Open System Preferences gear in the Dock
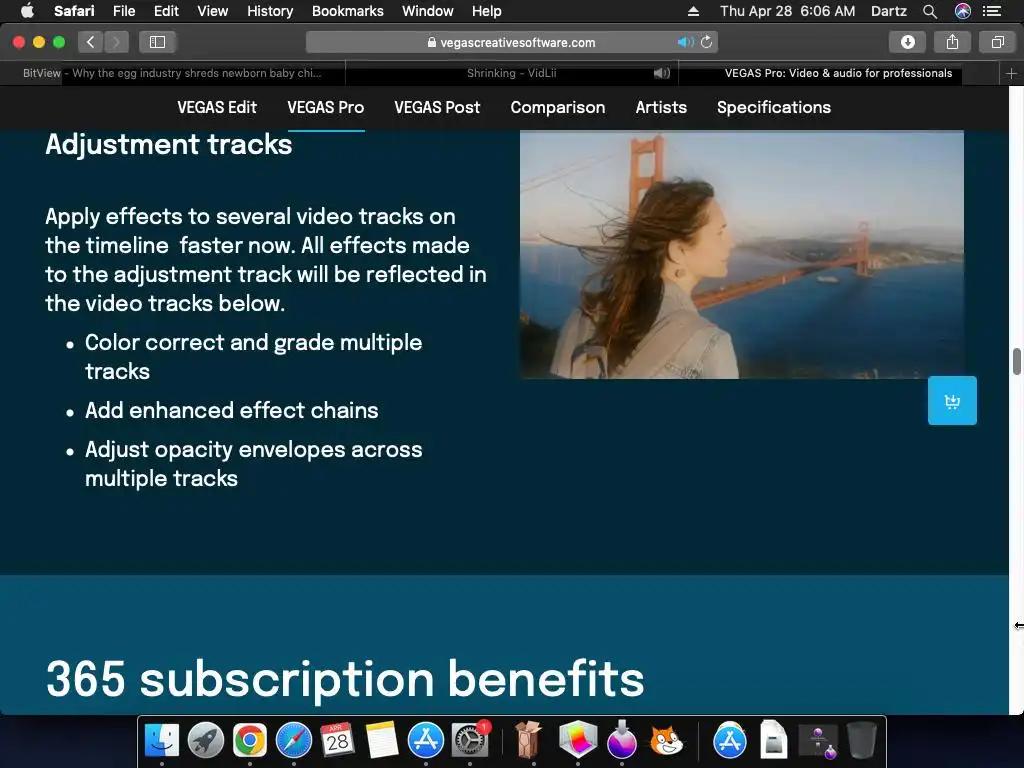1024x768 pixels. 470,740
